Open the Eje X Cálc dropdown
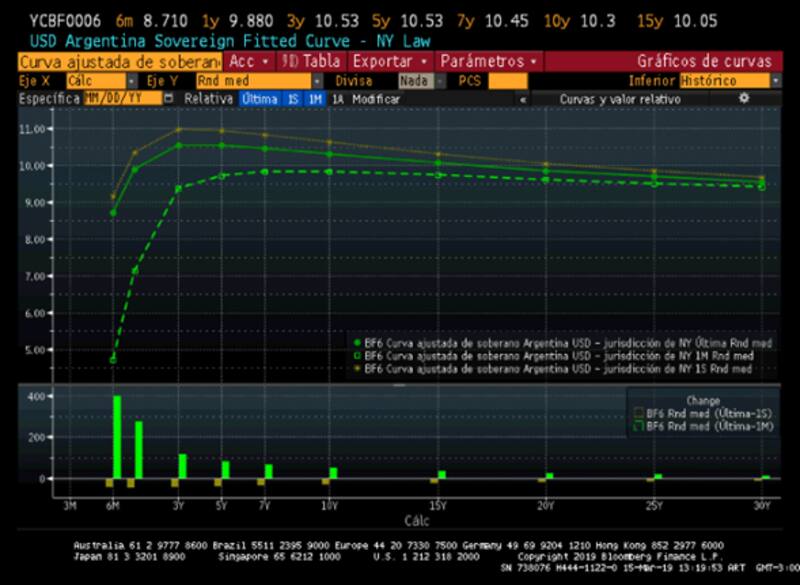Image resolution: width=800 pixels, height=585 pixels. [99, 80]
